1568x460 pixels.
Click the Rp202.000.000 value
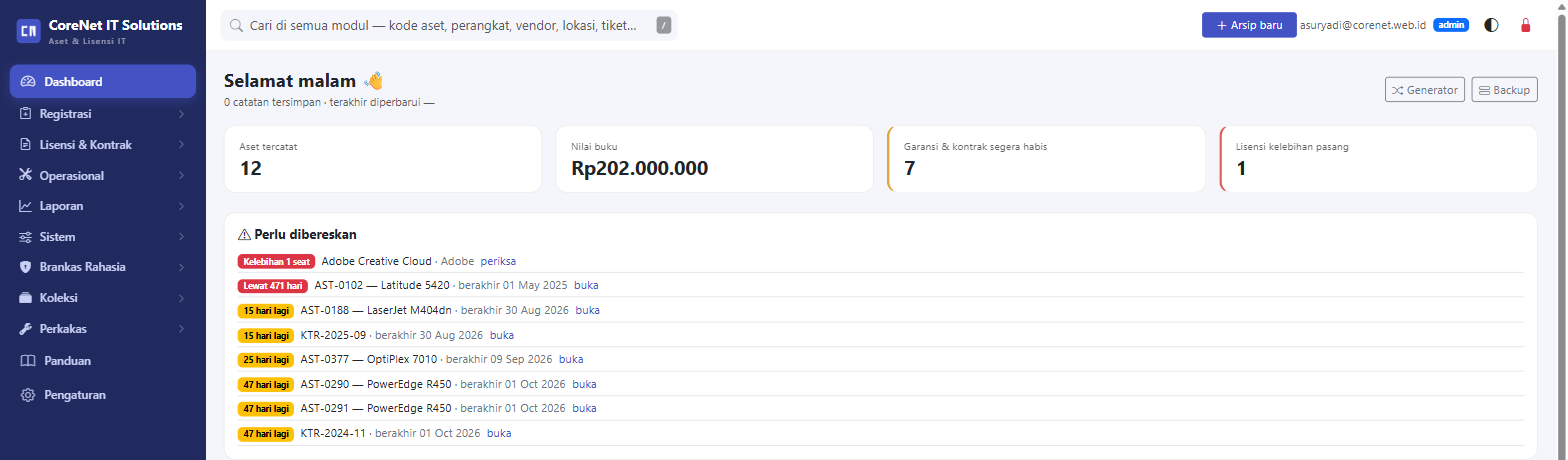[x=639, y=168]
